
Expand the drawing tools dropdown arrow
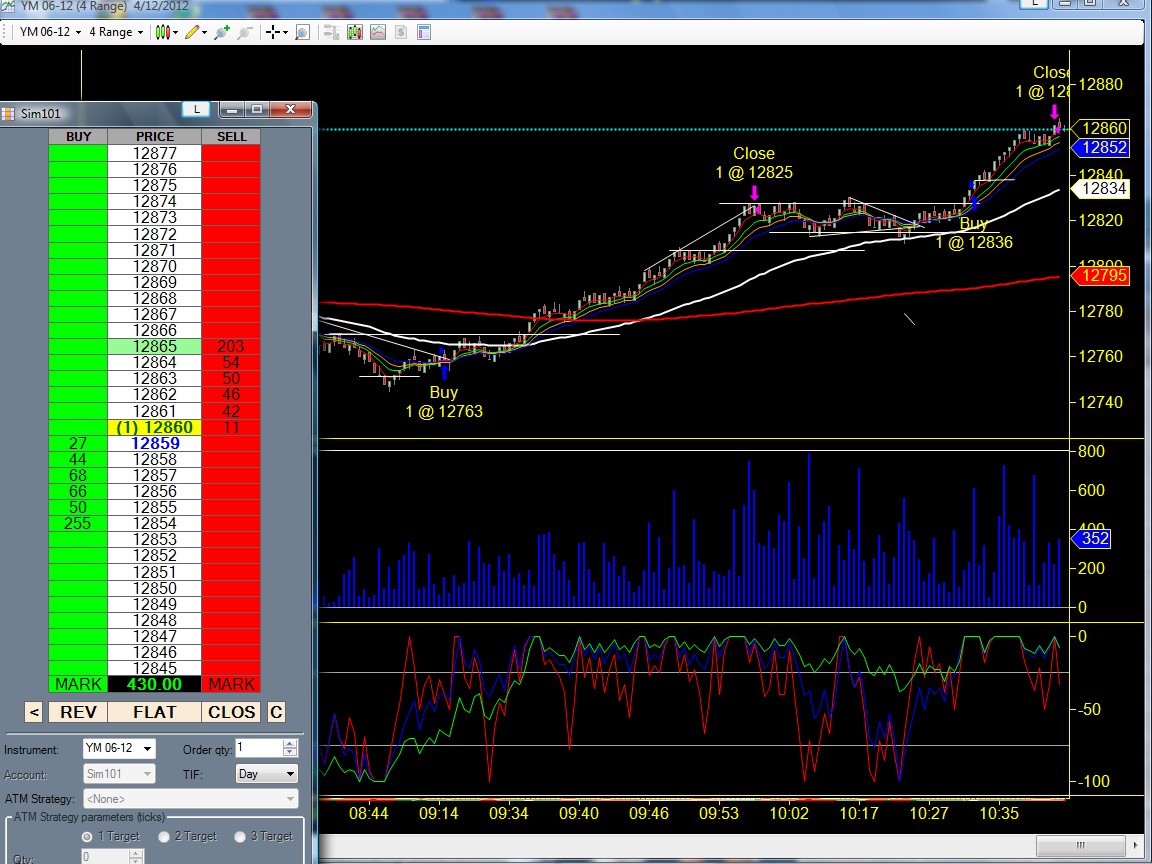[x=204, y=33]
